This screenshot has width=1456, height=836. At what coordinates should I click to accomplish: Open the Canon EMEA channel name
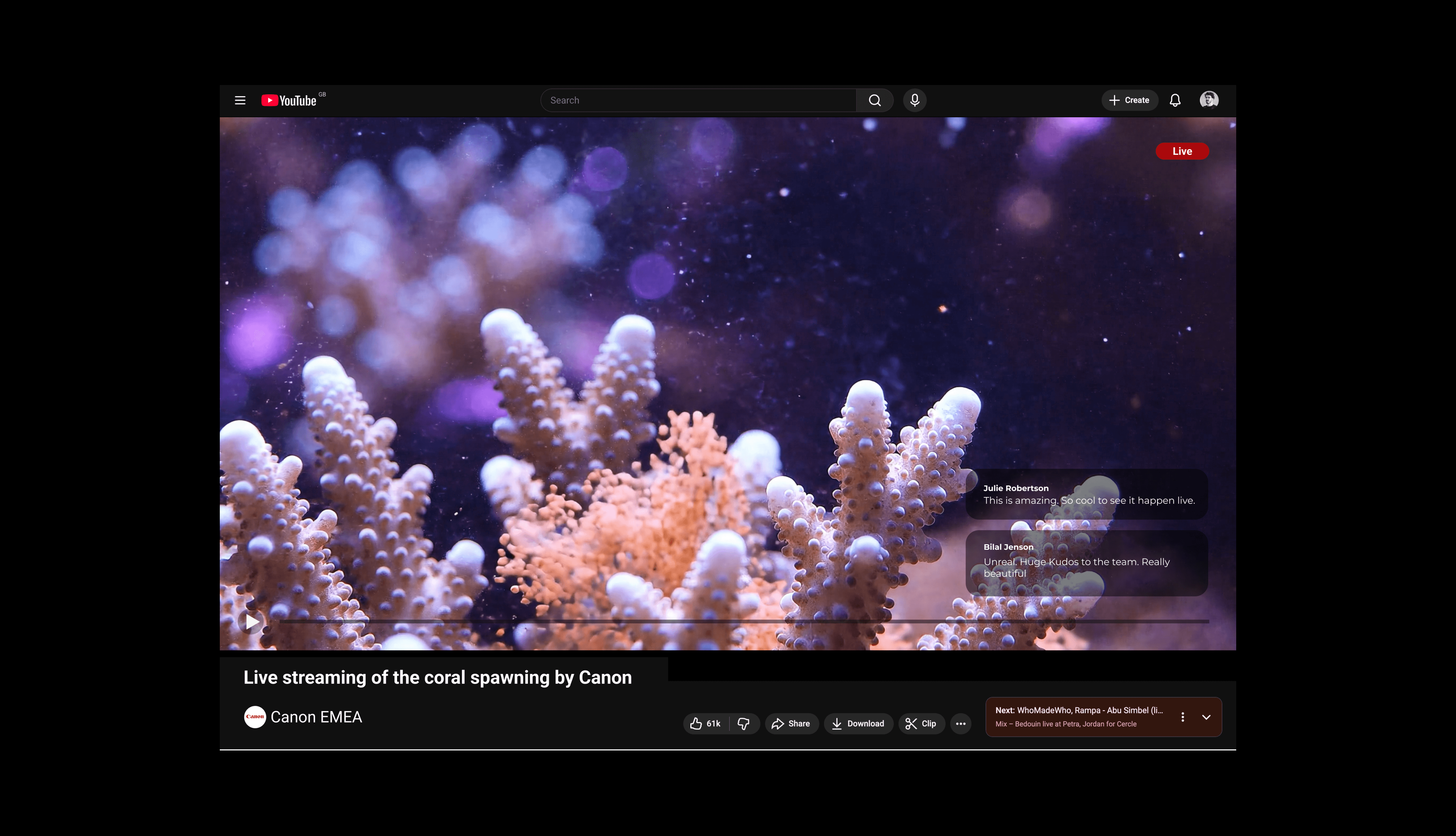point(316,717)
